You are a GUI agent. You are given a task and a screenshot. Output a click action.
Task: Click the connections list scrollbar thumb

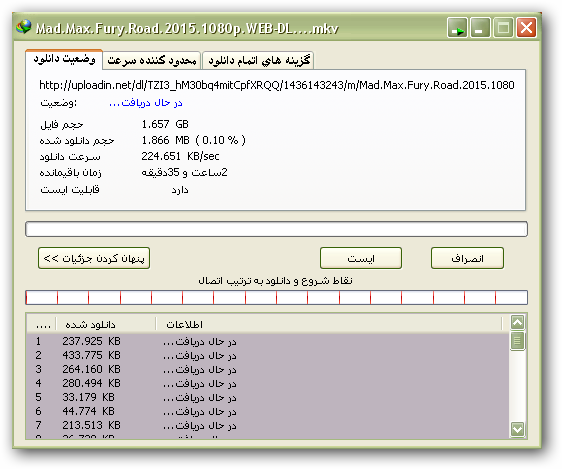(x=517, y=340)
